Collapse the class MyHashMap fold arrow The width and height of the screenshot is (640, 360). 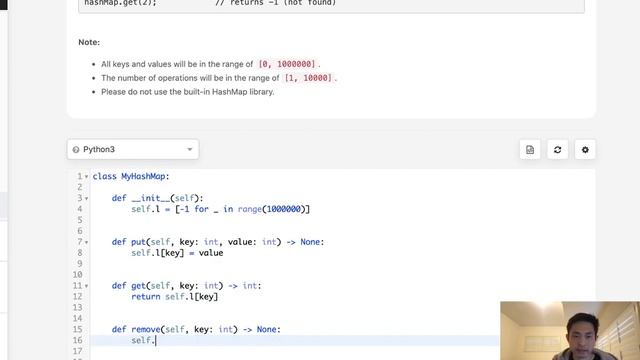pyautogui.click(x=87, y=177)
